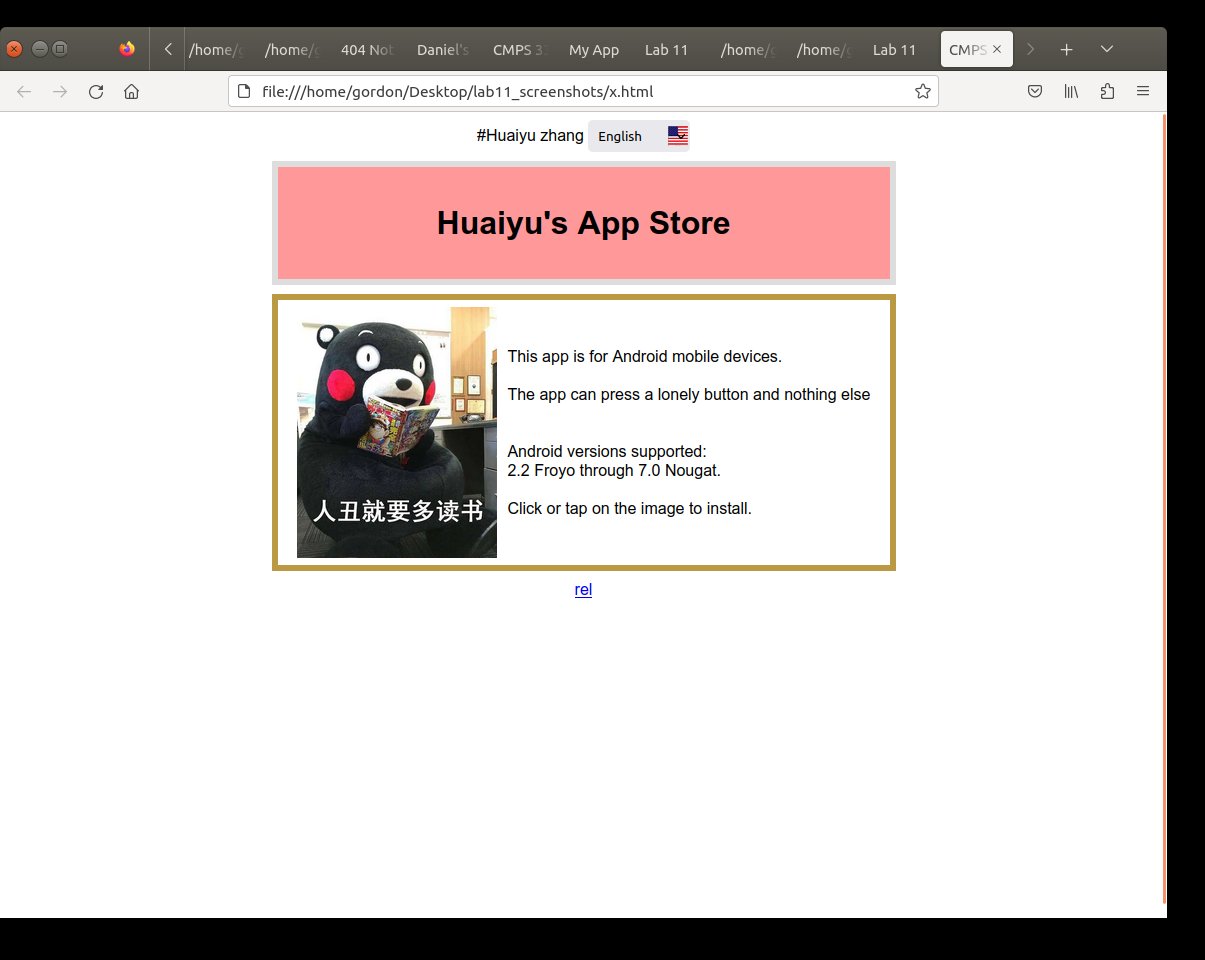Switch to the Daniel's tab
The height and width of the screenshot is (960, 1205).
click(442, 49)
